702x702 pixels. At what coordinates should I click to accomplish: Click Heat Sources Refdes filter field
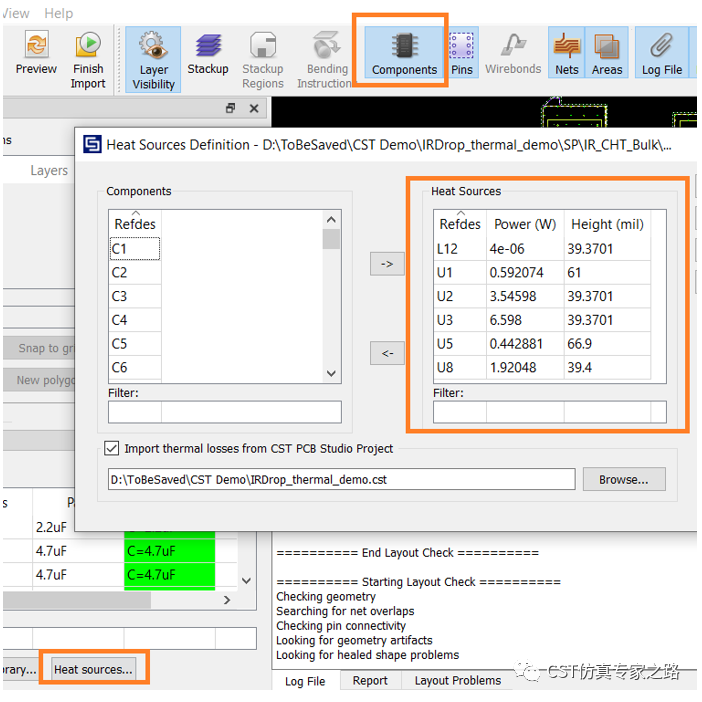pyautogui.click(x=460, y=412)
